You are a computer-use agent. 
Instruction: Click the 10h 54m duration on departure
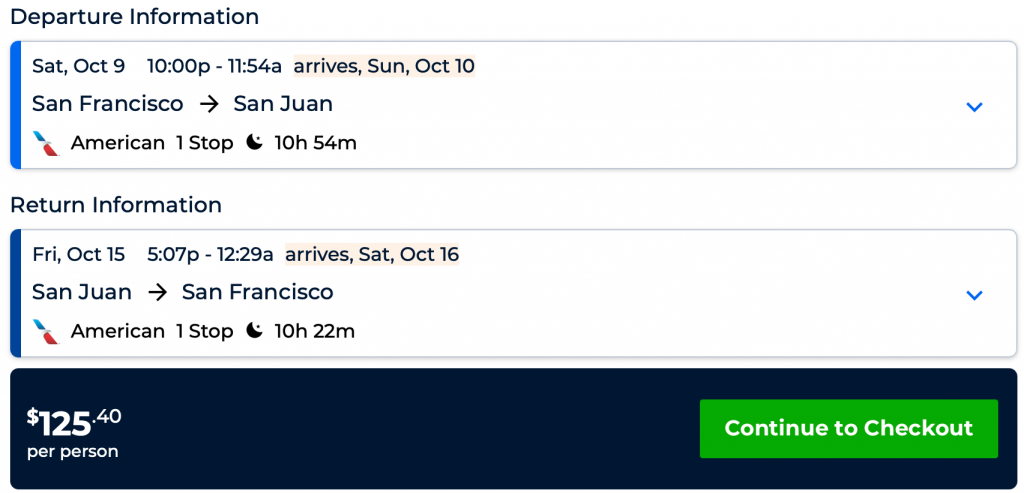[315, 143]
